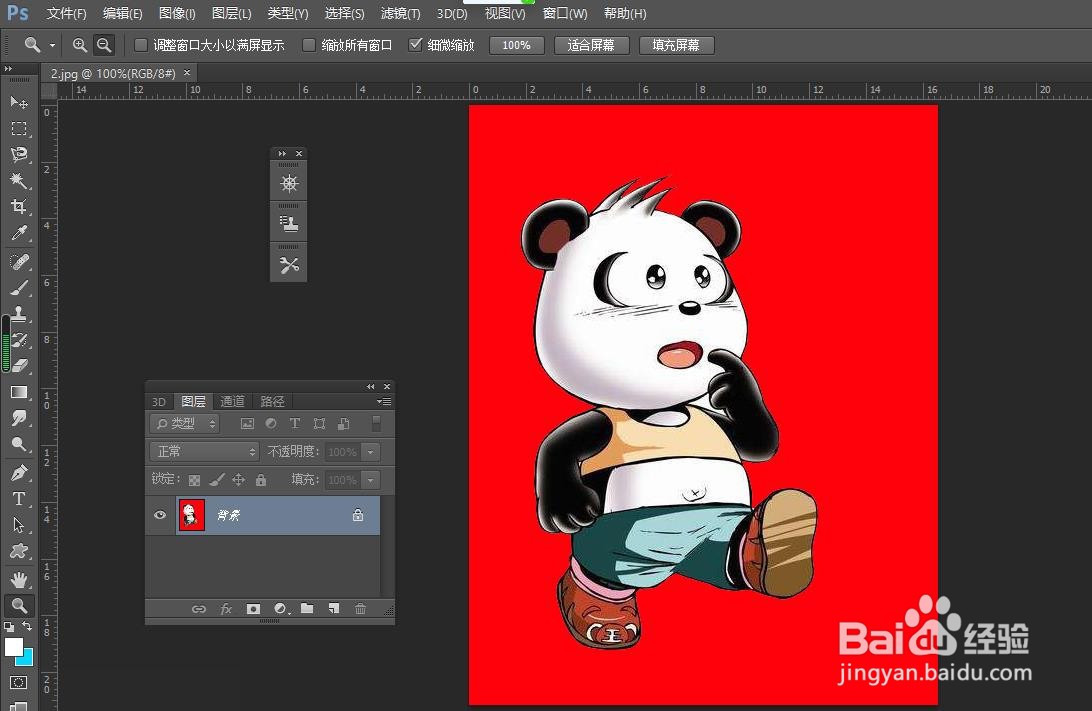
Task: Delete layer with trash icon
Action: (x=360, y=609)
